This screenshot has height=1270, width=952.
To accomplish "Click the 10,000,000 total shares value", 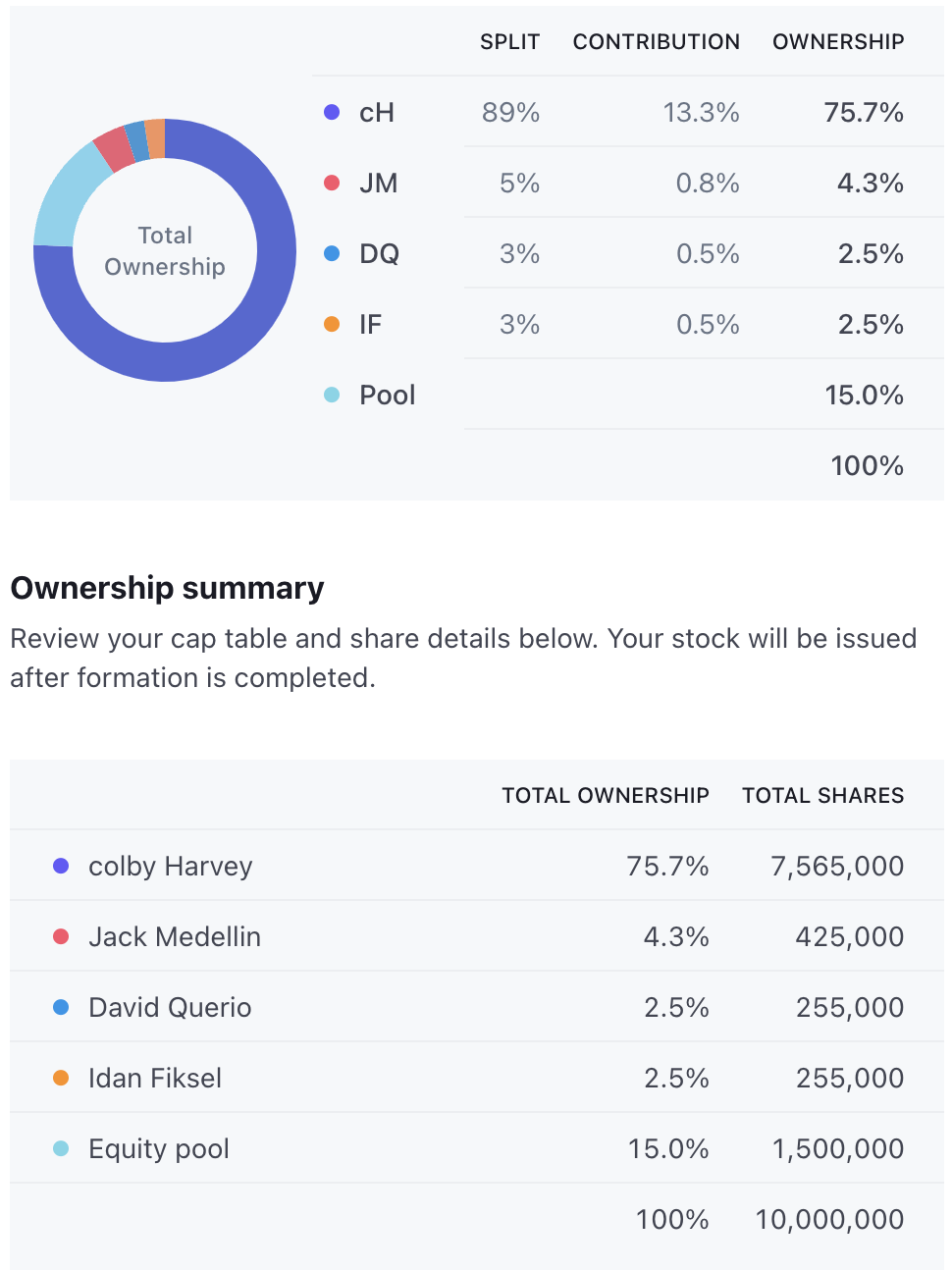I will tap(829, 1220).
